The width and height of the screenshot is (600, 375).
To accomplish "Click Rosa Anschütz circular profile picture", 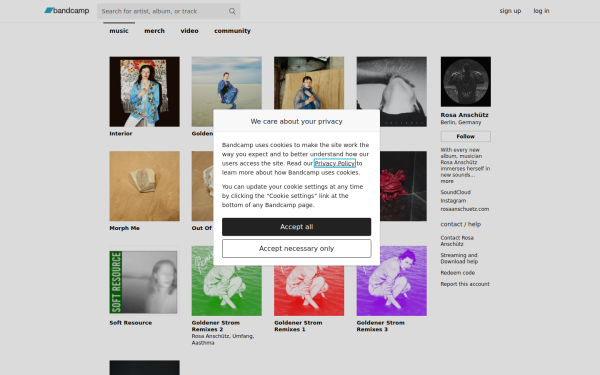I will tap(466, 82).
